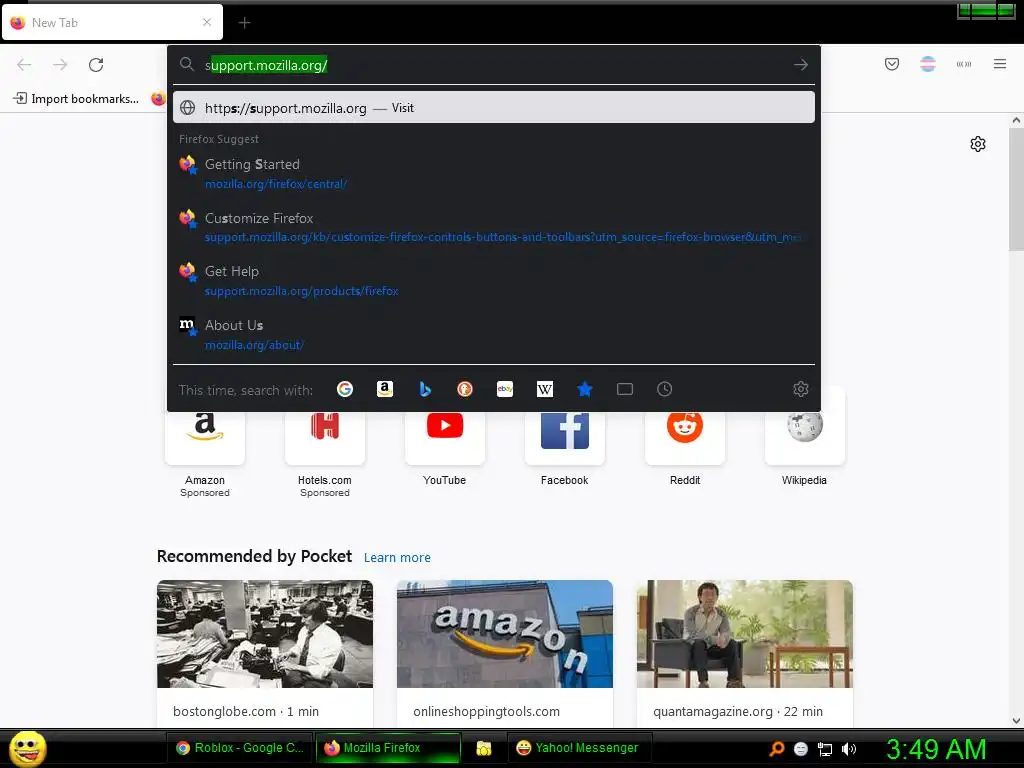
Task: Click the 3:49 AM clock
Action: pyautogui.click(x=935, y=749)
